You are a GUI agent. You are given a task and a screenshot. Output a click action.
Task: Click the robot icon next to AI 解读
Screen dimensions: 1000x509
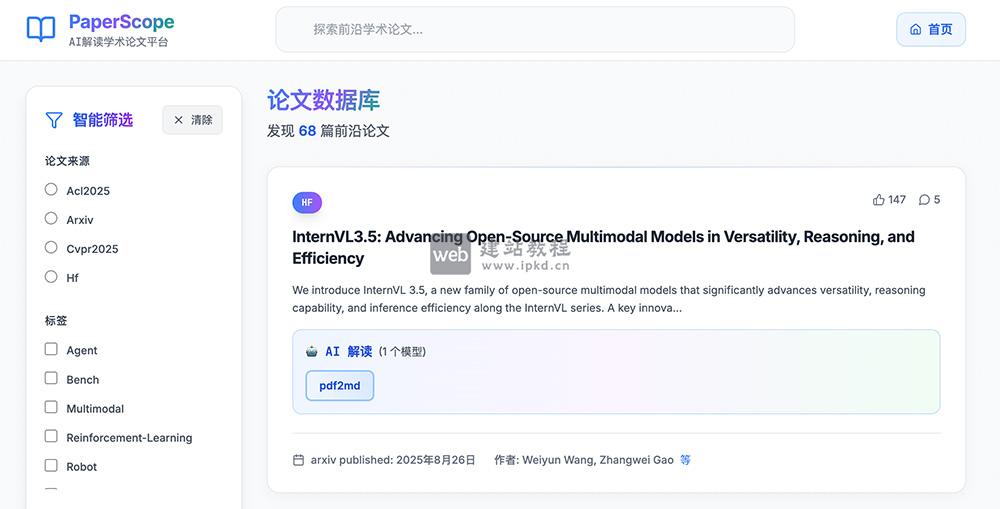click(312, 351)
